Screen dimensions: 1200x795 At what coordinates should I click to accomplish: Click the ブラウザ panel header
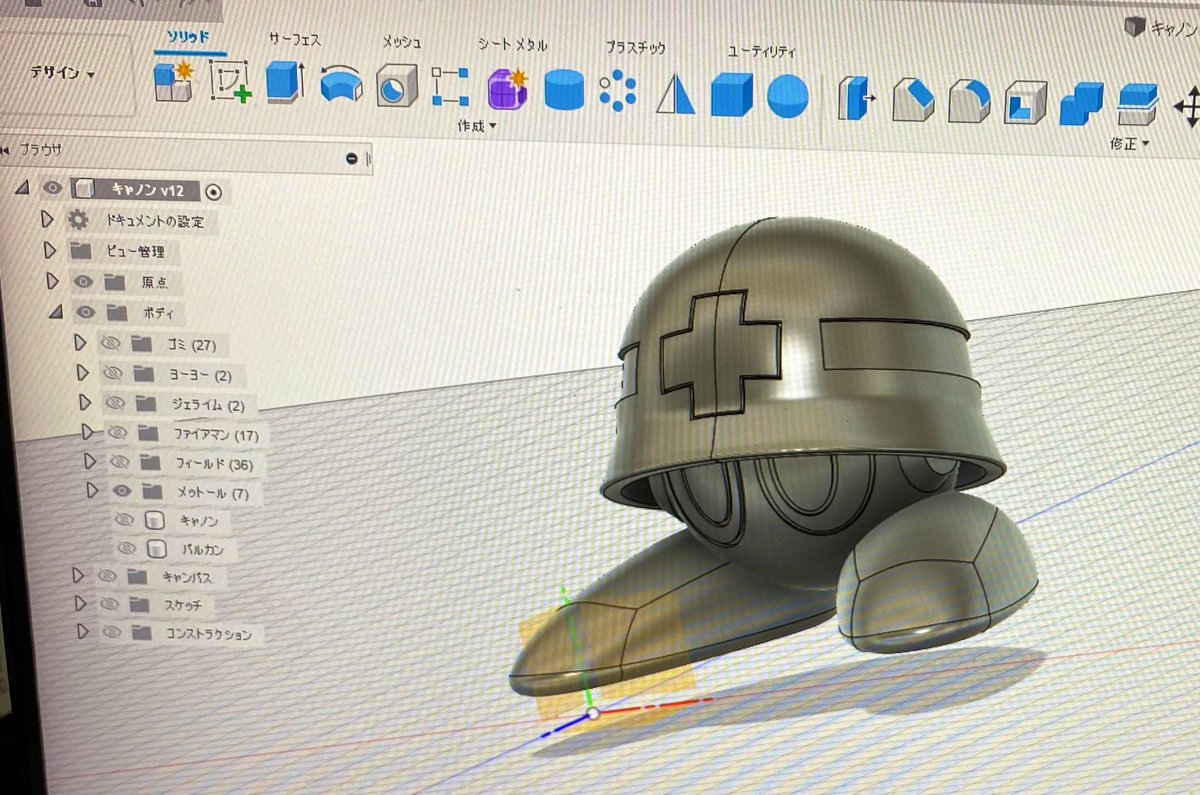[188, 155]
